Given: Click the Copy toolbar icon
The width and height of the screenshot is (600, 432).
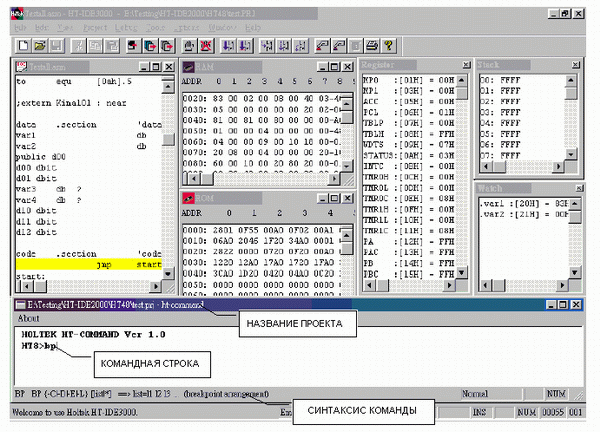Looking at the screenshot, I should point(95,46).
